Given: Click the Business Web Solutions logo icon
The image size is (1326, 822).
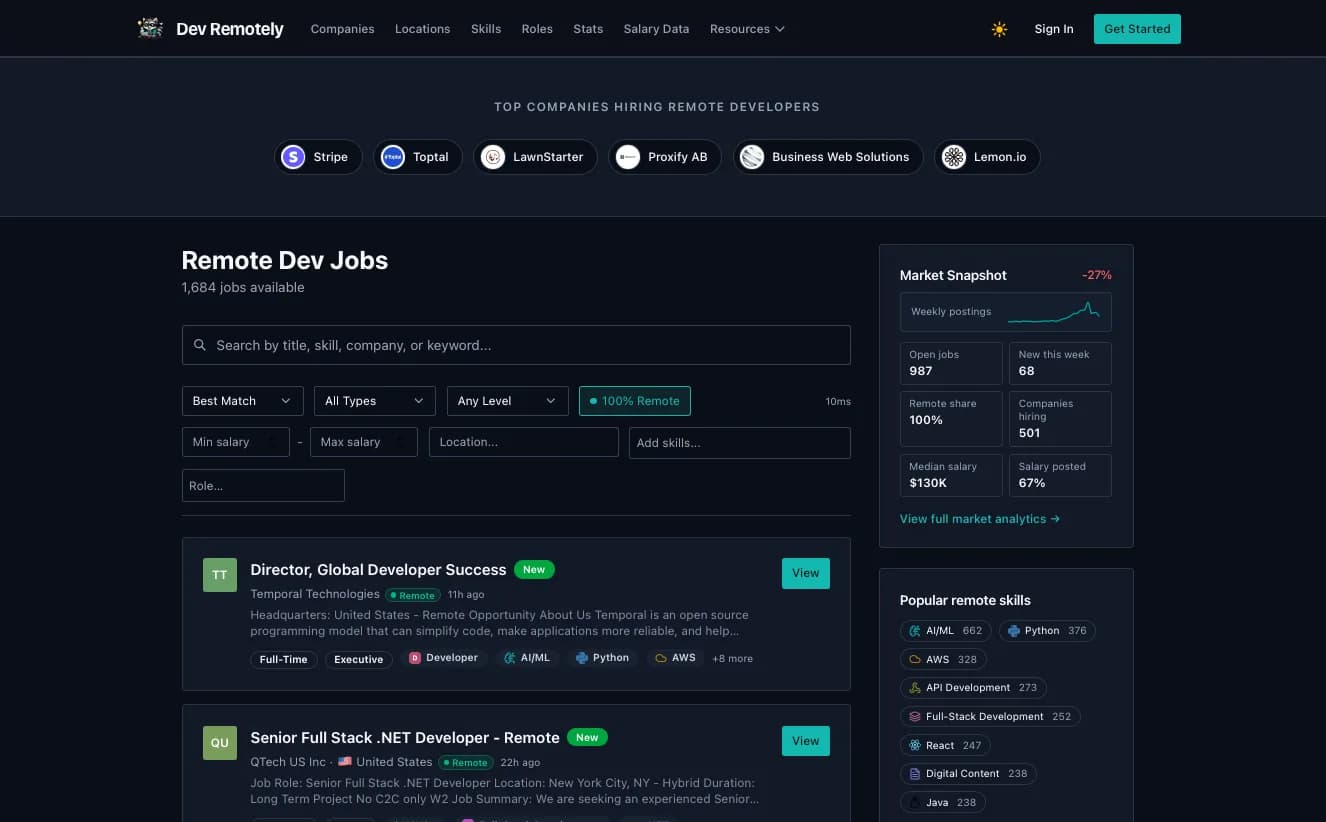Looking at the screenshot, I should [752, 157].
